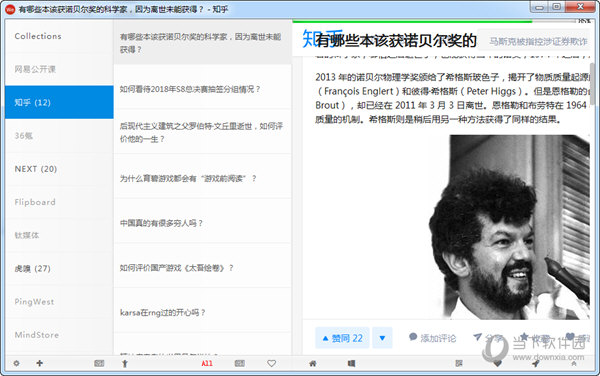This screenshot has height=376, width=600.
Task: Click the 知乎 logo in article header
Action: [x=322, y=39]
